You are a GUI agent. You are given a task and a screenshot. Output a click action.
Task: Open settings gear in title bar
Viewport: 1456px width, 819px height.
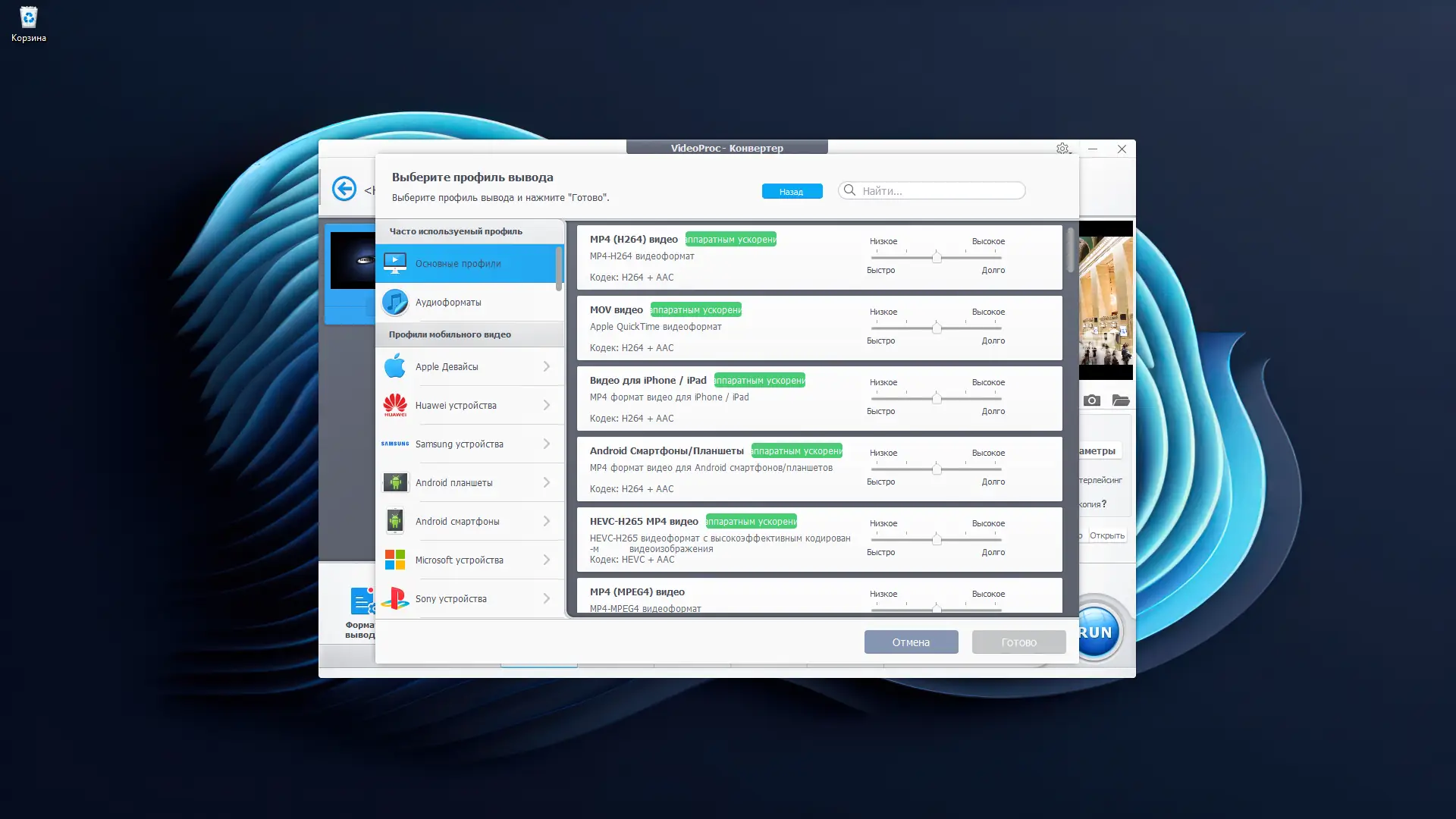[1062, 149]
